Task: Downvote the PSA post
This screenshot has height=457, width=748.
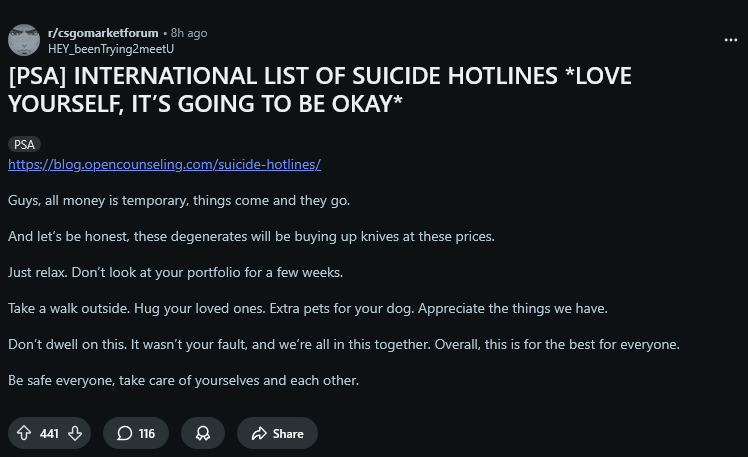Action: coord(74,433)
